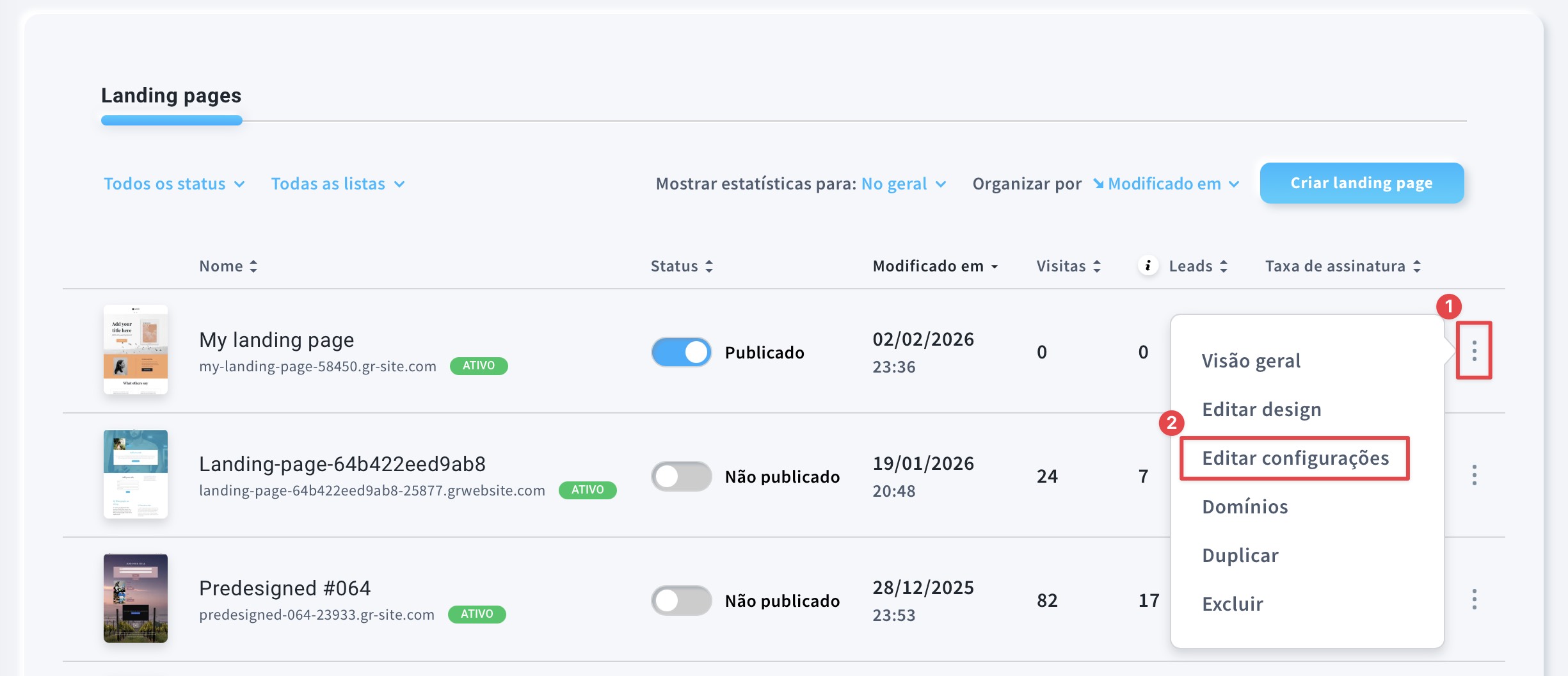Image resolution: width=1568 pixels, height=676 pixels.
Task: Sort by Nome column arrows
Action: point(253,266)
